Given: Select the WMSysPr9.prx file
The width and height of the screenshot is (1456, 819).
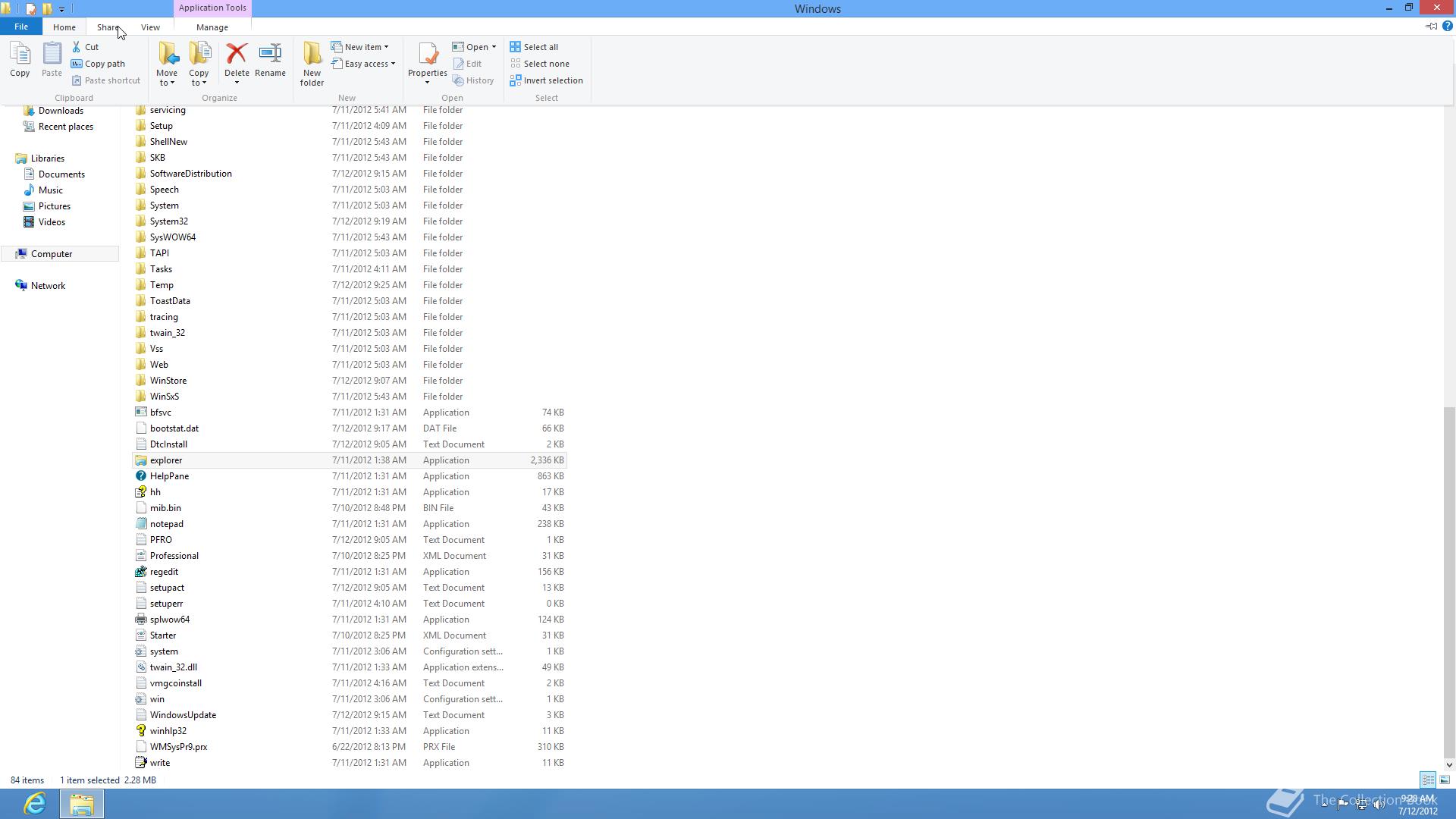Looking at the screenshot, I should 350,747.
